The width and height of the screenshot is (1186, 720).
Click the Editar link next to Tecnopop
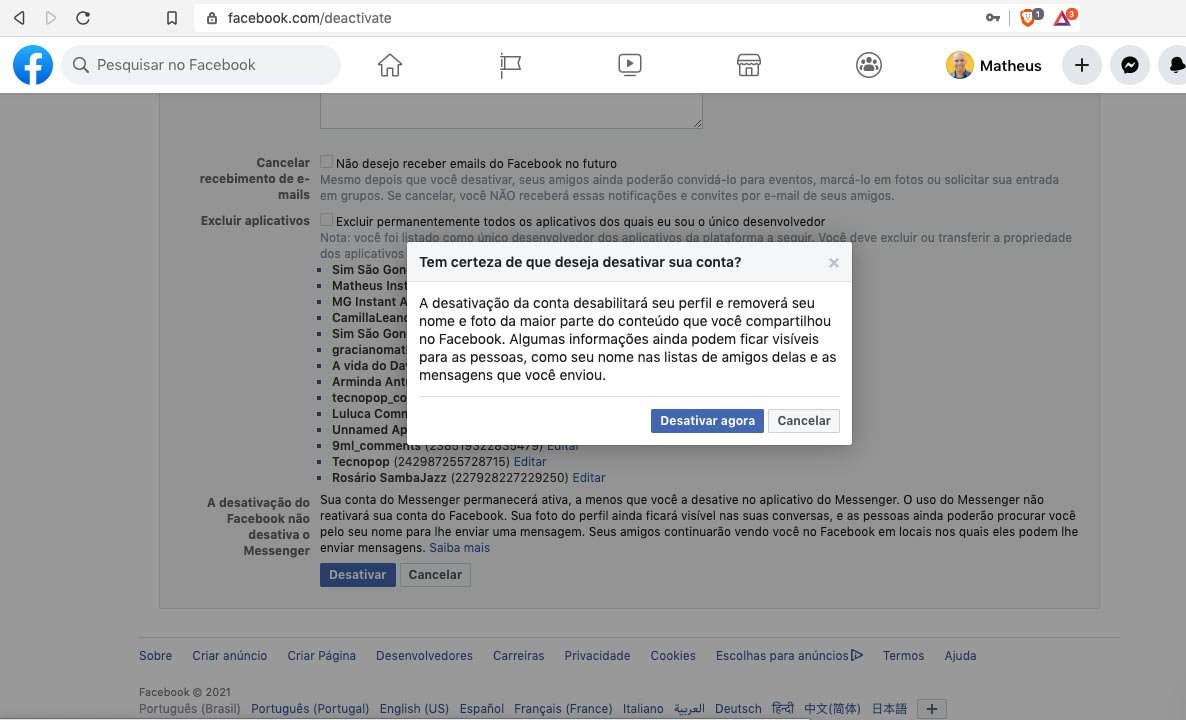tap(529, 461)
